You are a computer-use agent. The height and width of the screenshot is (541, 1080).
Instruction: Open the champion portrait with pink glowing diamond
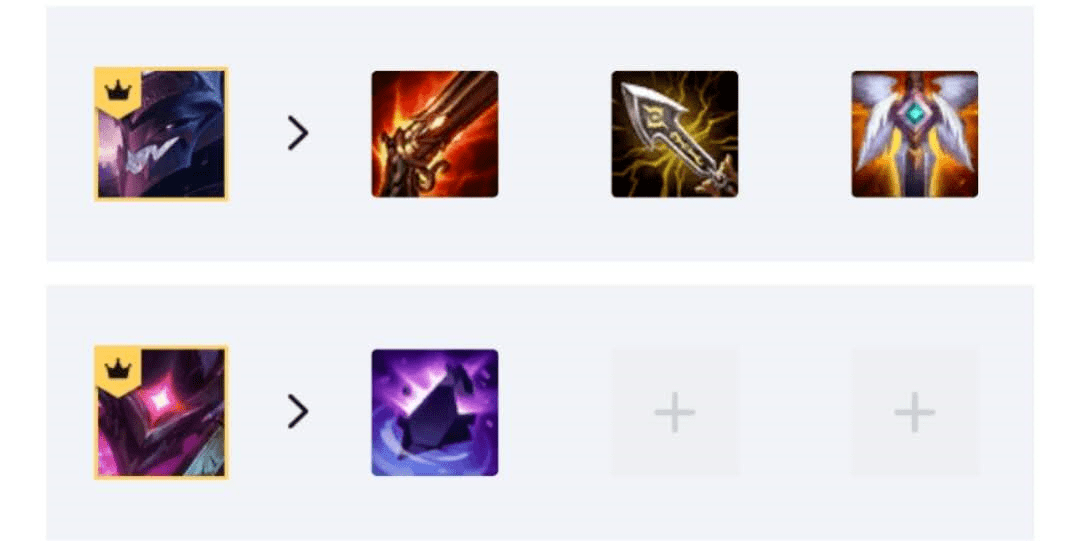pyautogui.click(x=161, y=412)
